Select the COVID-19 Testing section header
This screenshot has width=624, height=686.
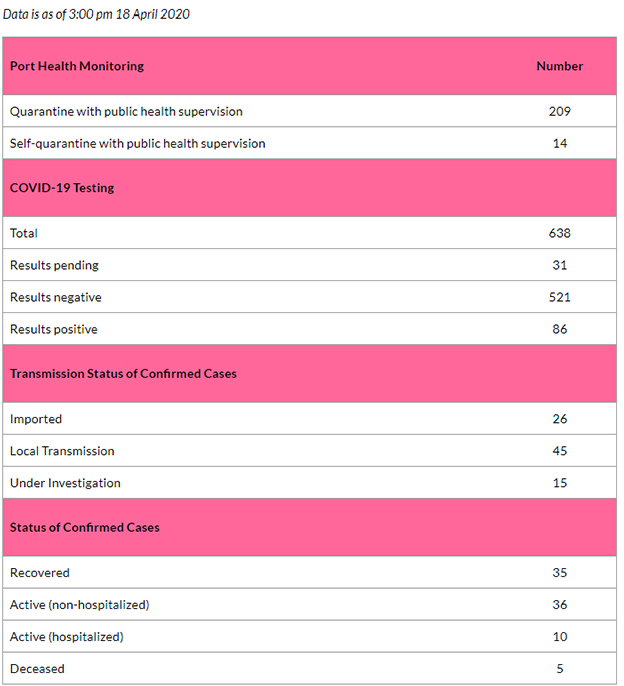[62, 188]
